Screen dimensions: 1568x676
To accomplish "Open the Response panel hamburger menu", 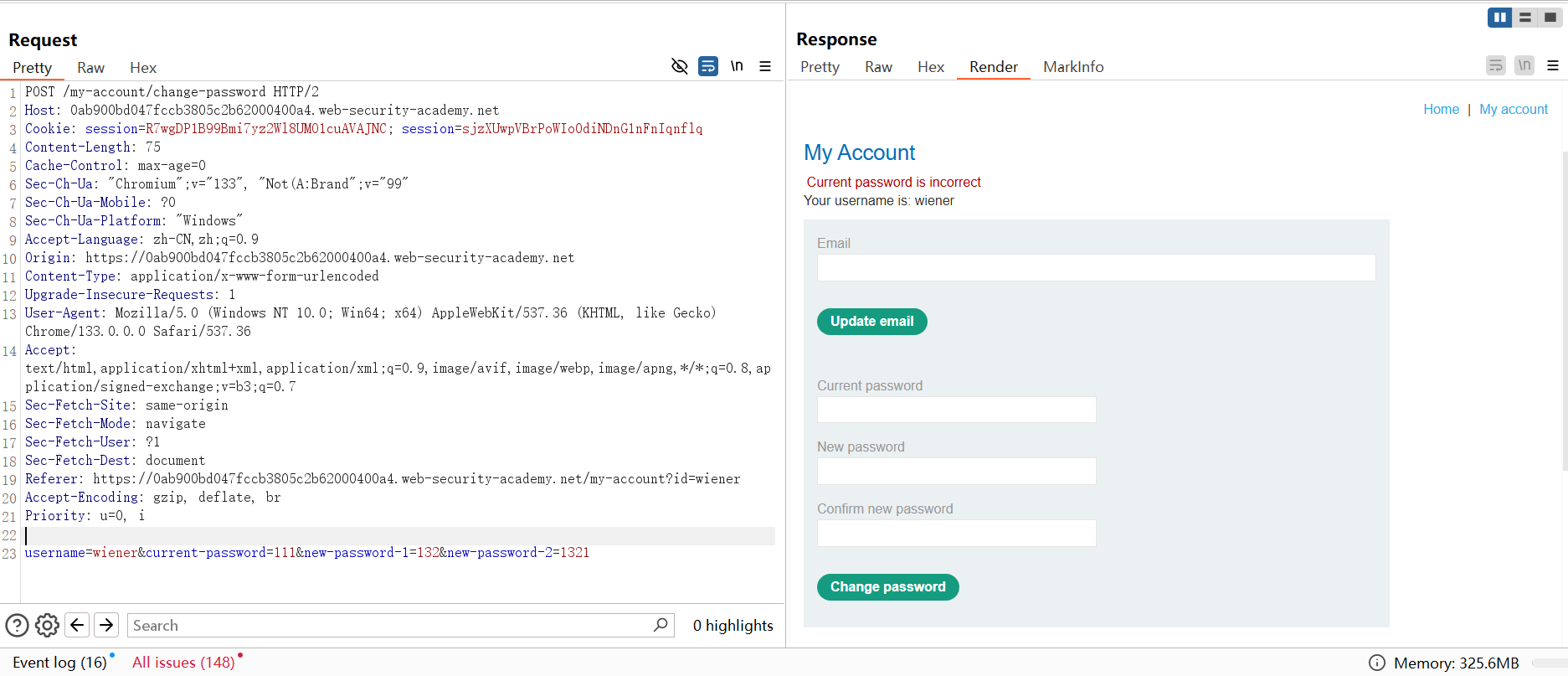I will (x=1553, y=65).
